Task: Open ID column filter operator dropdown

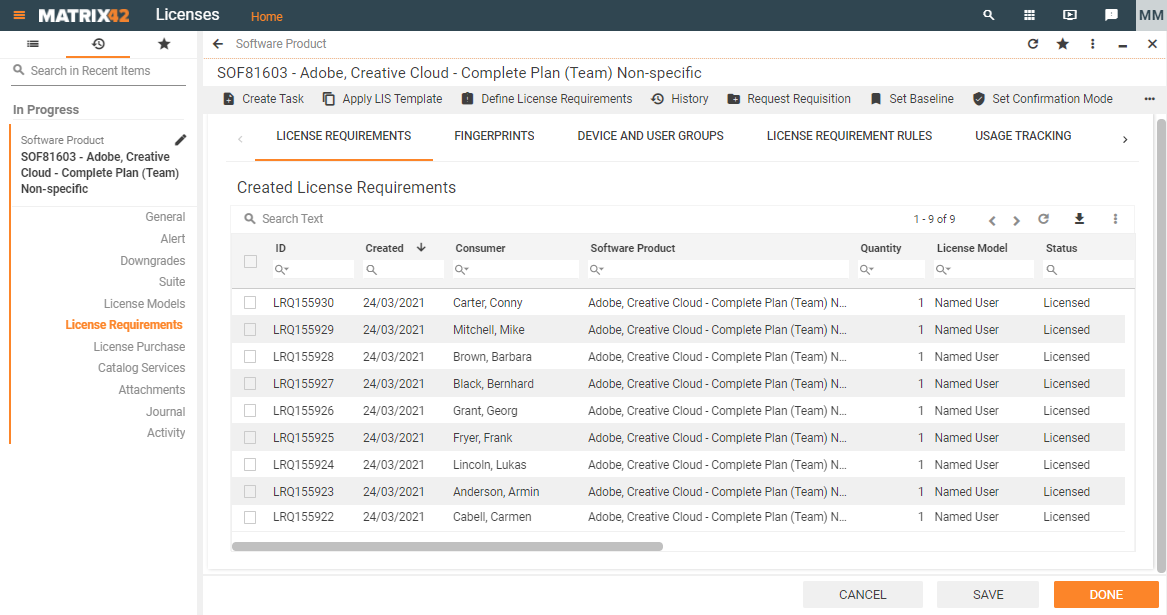Action: pos(281,270)
